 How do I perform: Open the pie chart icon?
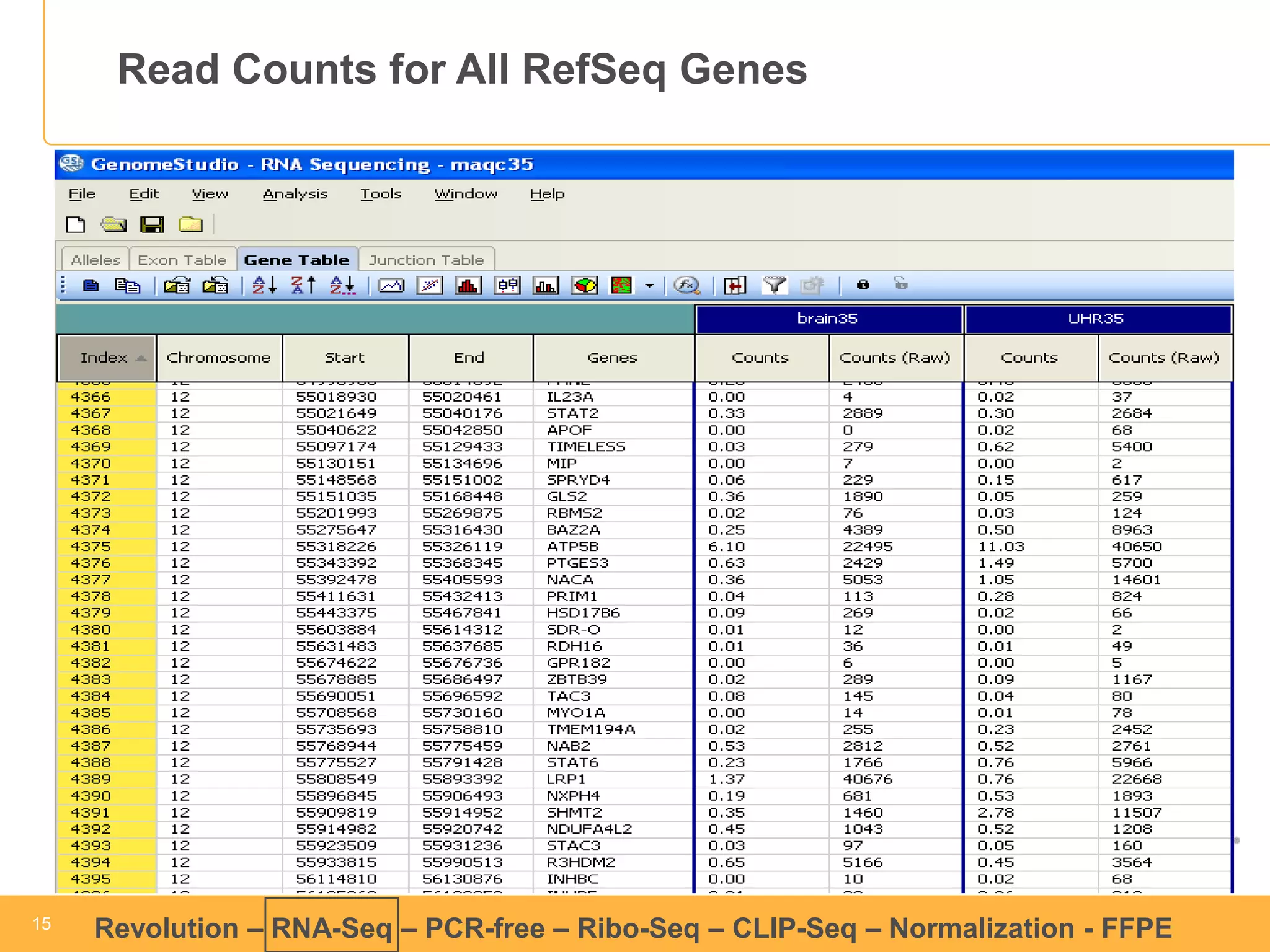584,285
